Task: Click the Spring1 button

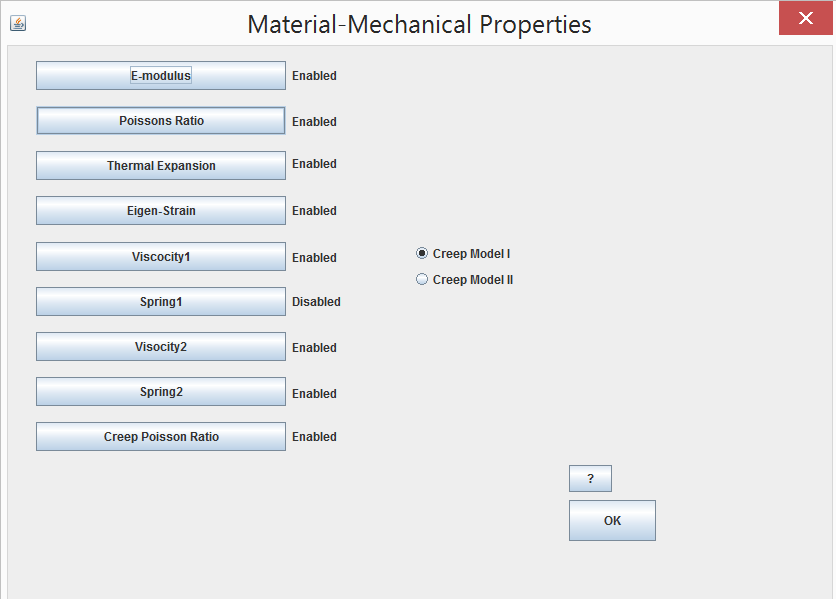Action: [160, 301]
